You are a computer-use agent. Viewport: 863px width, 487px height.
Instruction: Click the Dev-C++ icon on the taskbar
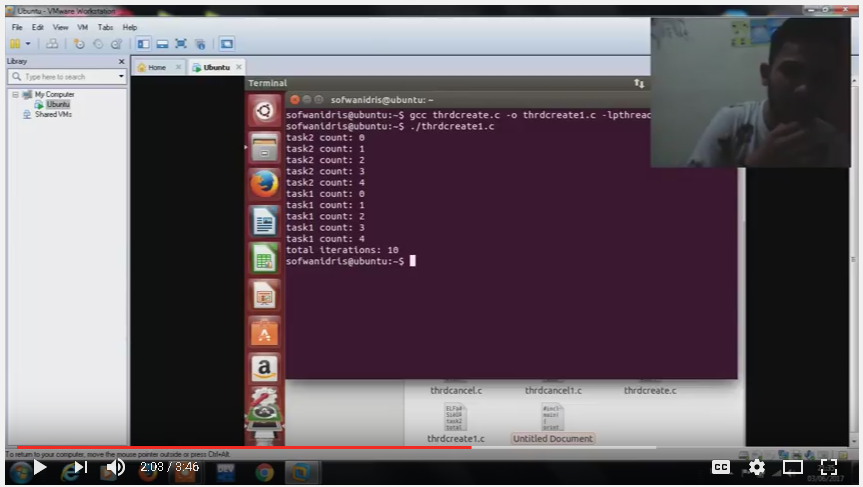(x=226, y=473)
